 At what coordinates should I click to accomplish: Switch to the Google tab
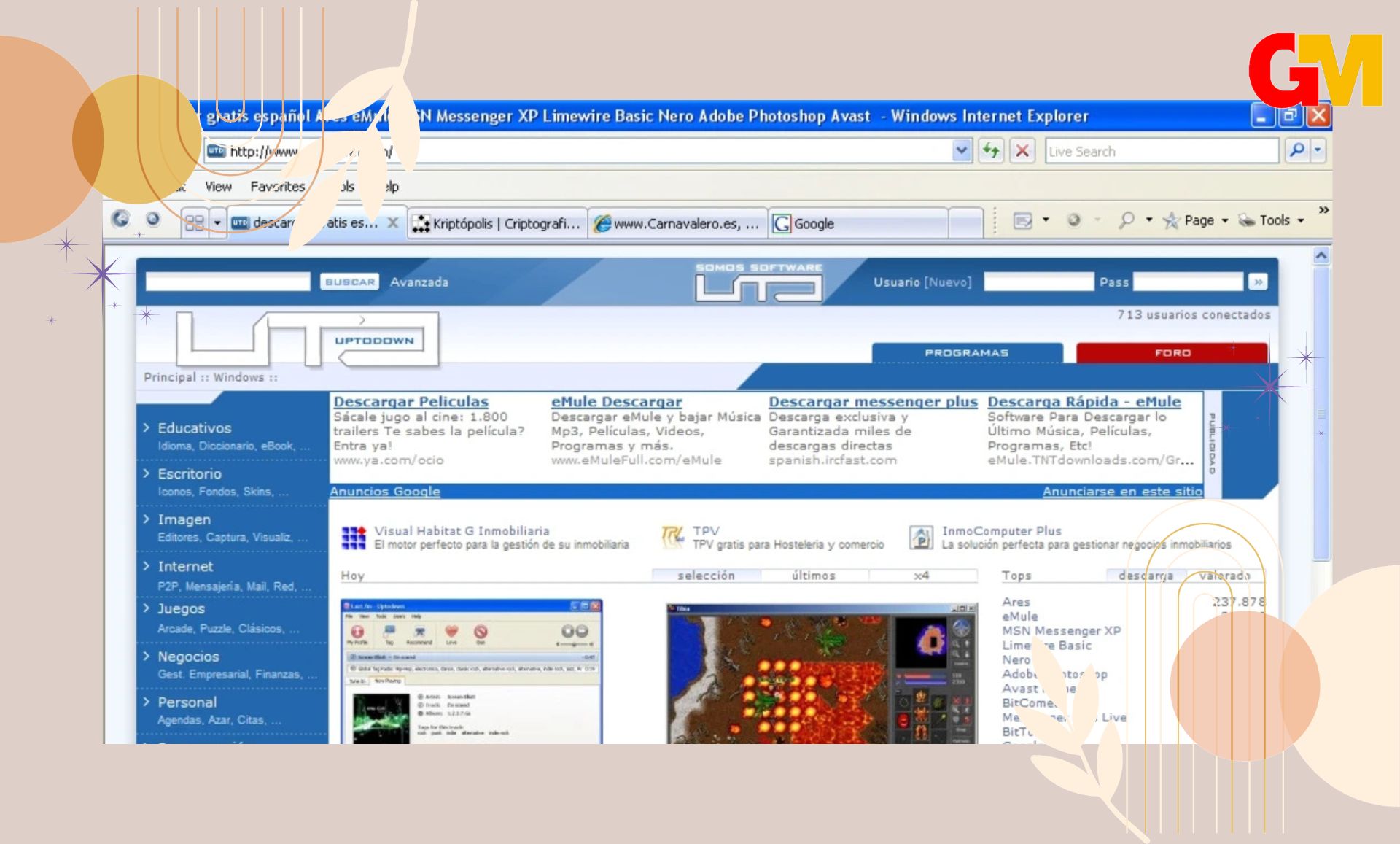858,223
